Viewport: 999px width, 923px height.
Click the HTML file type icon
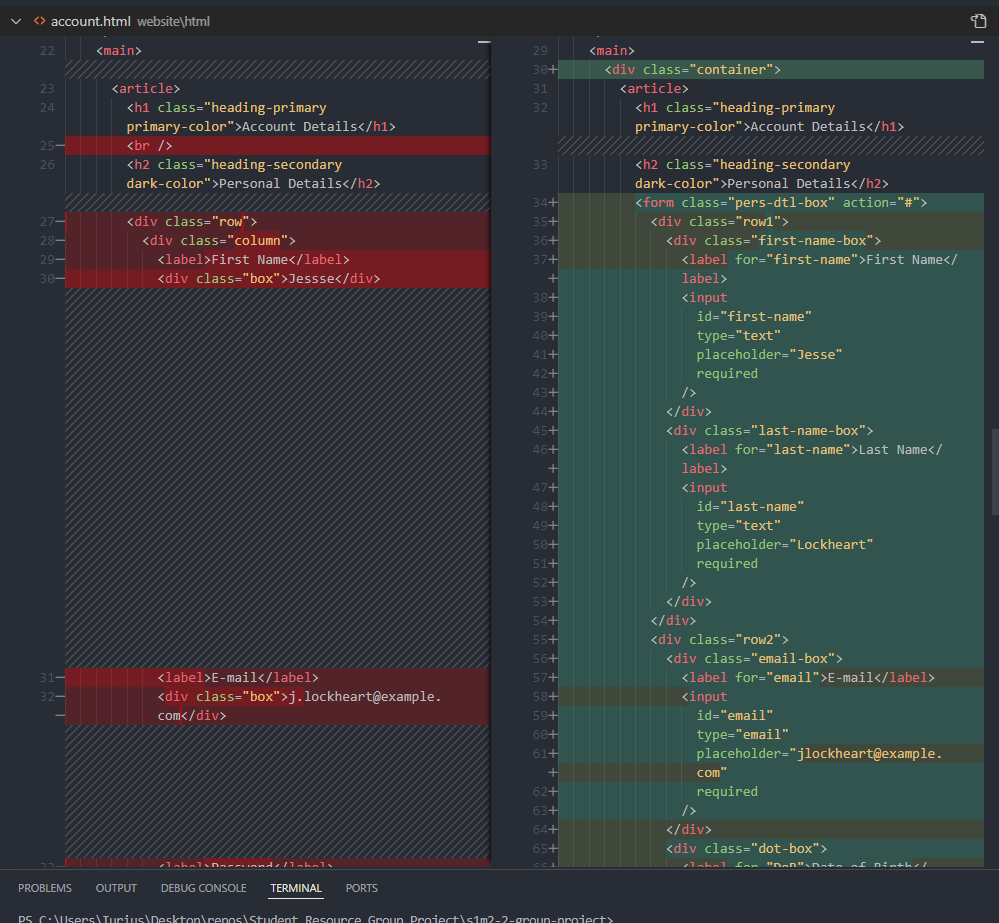click(x=39, y=21)
